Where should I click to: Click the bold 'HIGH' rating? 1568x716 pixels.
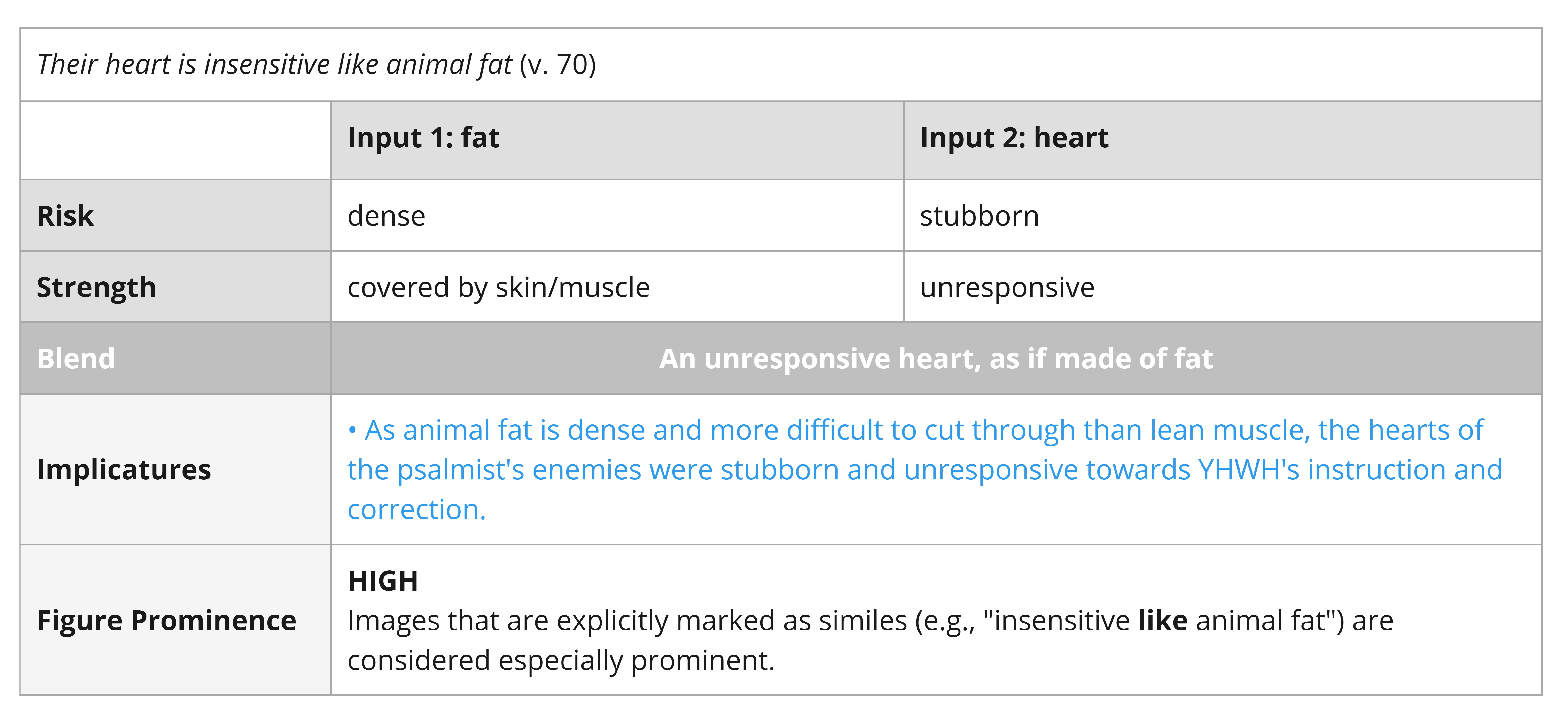pos(383,581)
